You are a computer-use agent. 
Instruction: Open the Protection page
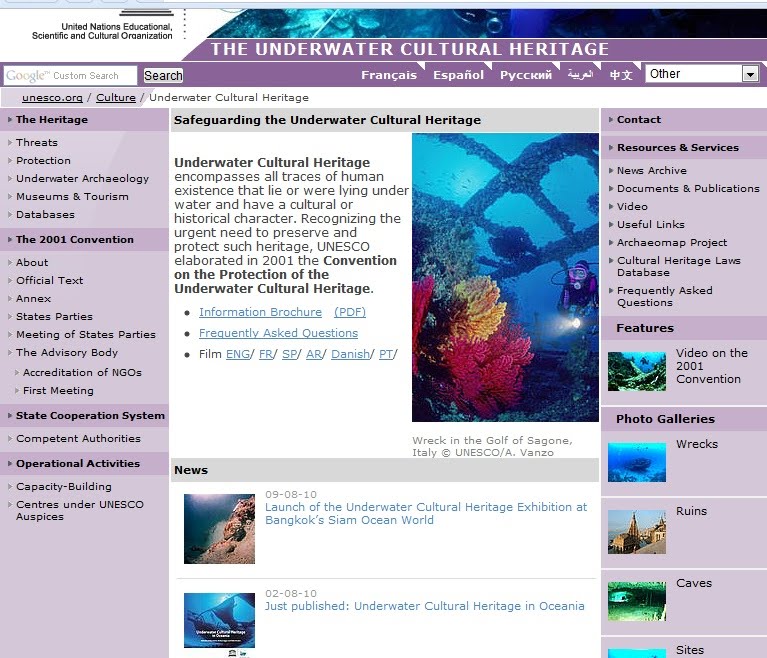43,160
